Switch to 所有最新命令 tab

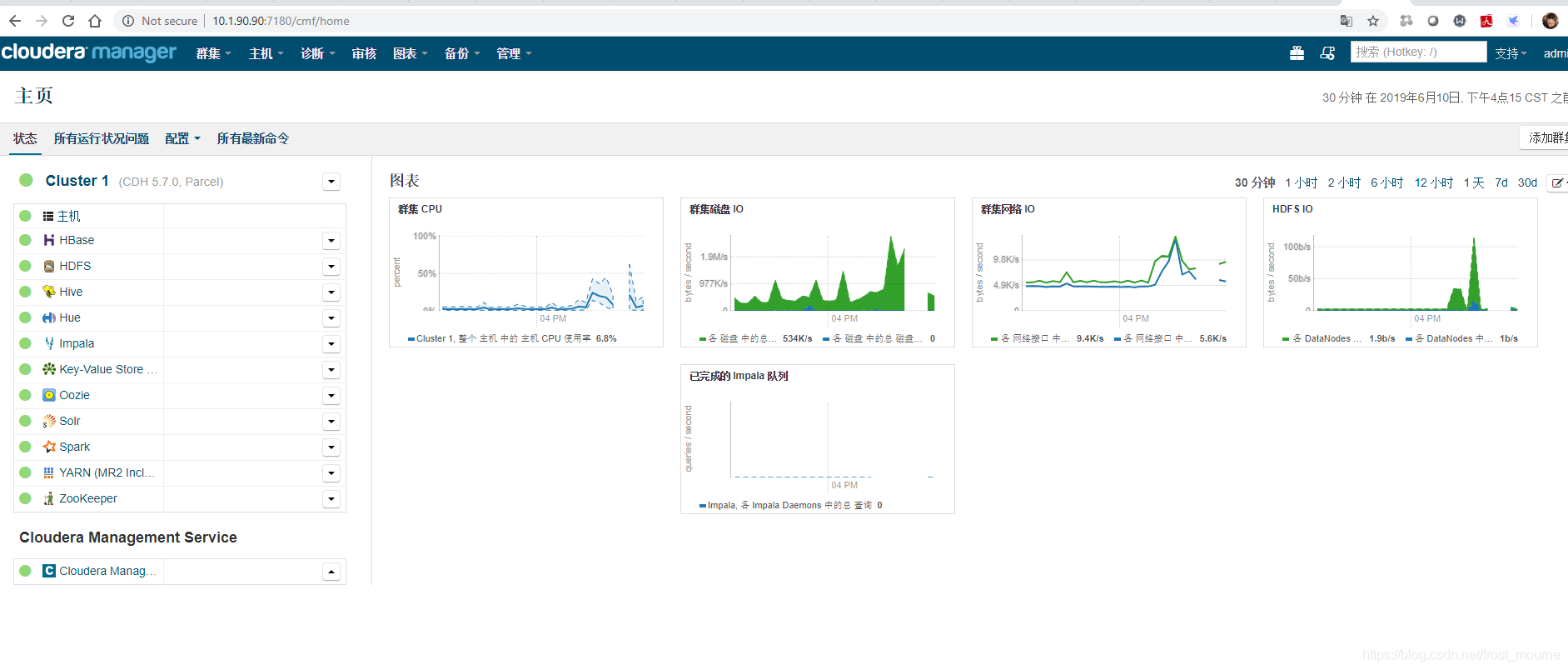(x=253, y=138)
